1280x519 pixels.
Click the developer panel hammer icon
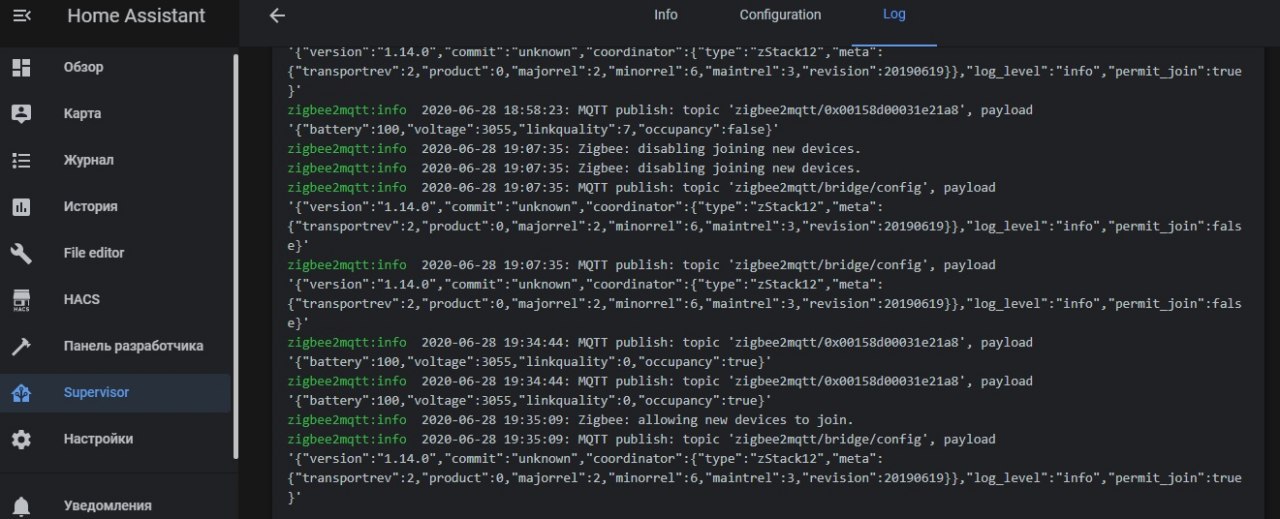pyautogui.click(x=22, y=346)
